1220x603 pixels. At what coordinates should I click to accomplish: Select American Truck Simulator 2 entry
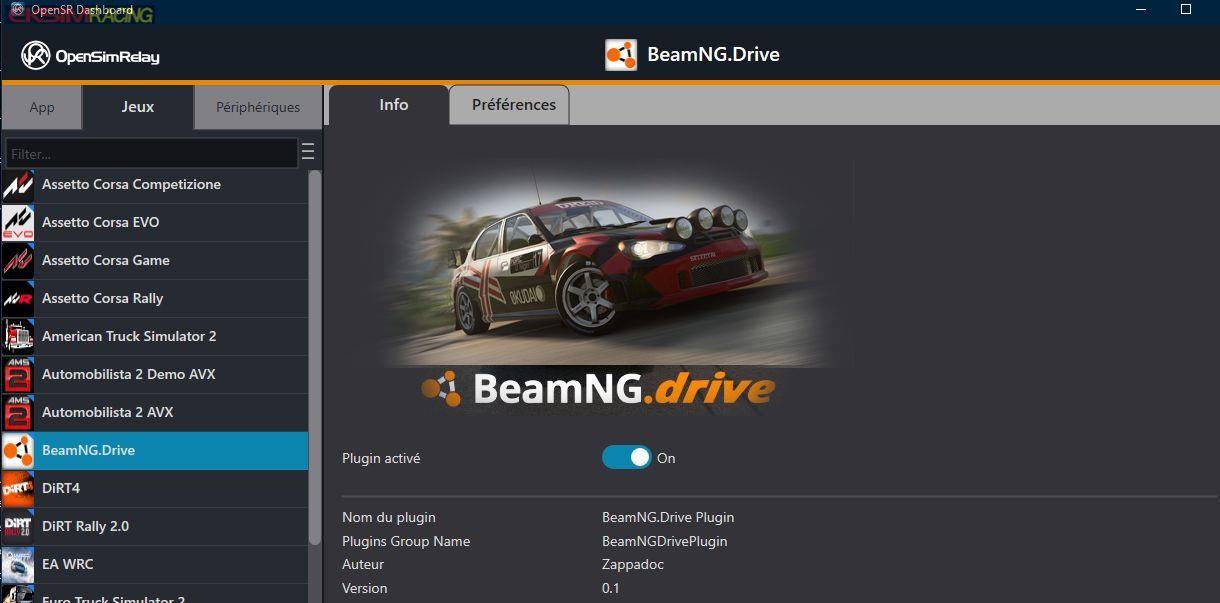click(155, 337)
